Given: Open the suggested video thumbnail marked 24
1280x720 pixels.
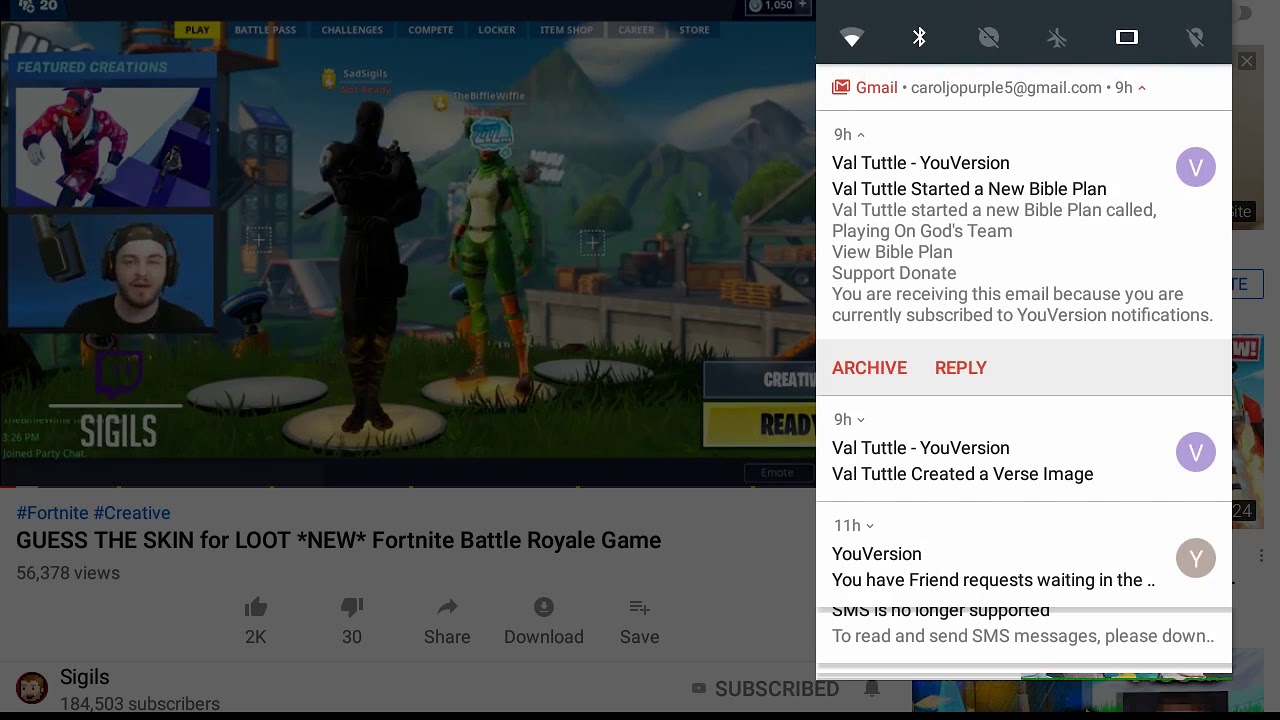Looking at the screenshot, I should click(x=1248, y=430).
